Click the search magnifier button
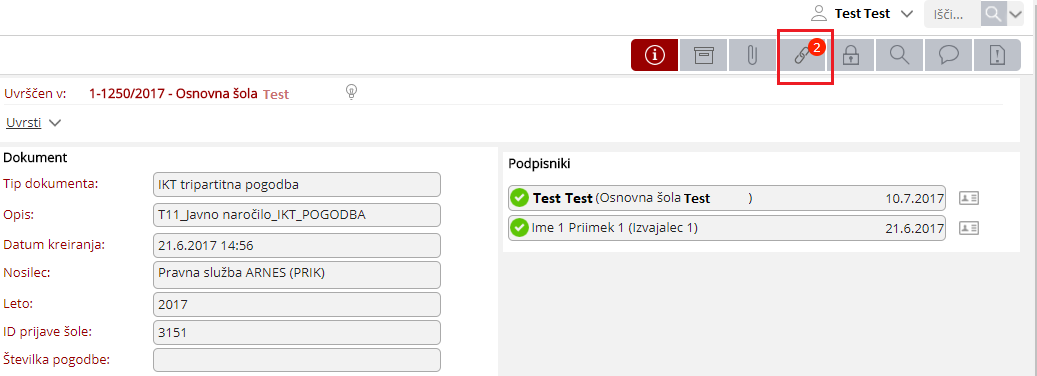This screenshot has height=376, width=1037. 993,14
